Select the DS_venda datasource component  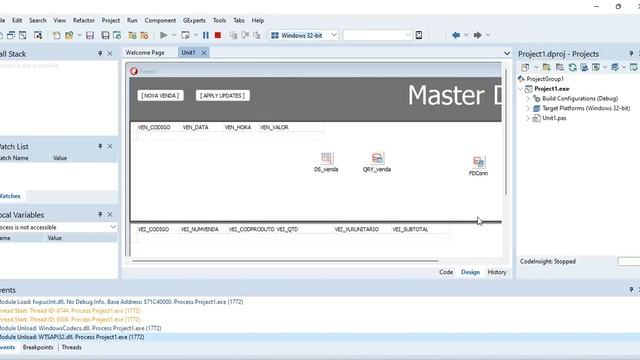[x=327, y=162]
